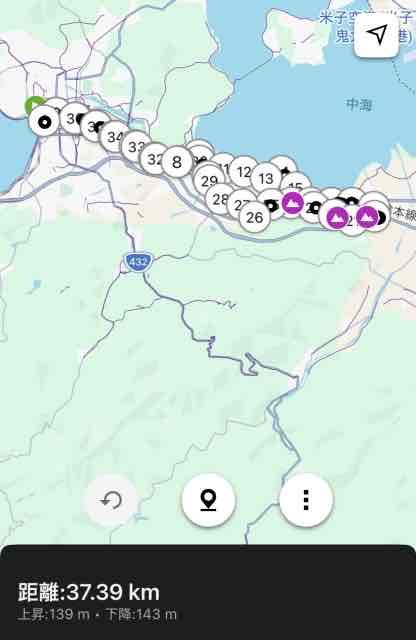Tap the purple mountain marker near waypoint 15
The height and width of the screenshot is (640, 416).
coord(292,203)
